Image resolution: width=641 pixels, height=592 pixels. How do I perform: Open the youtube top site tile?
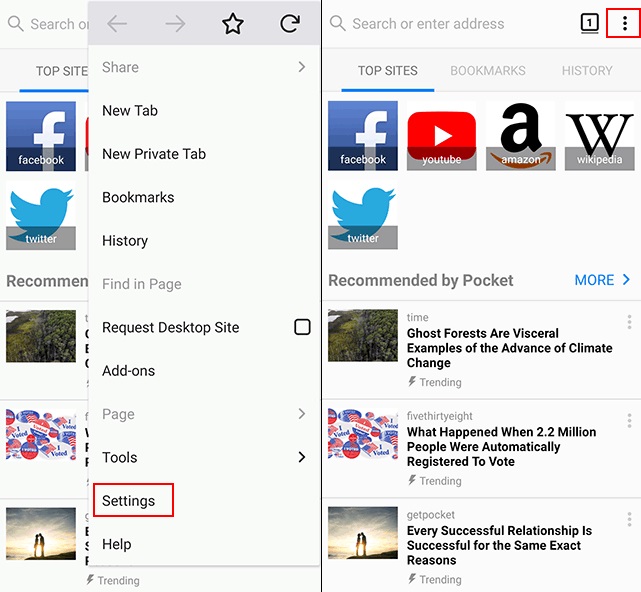point(442,135)
